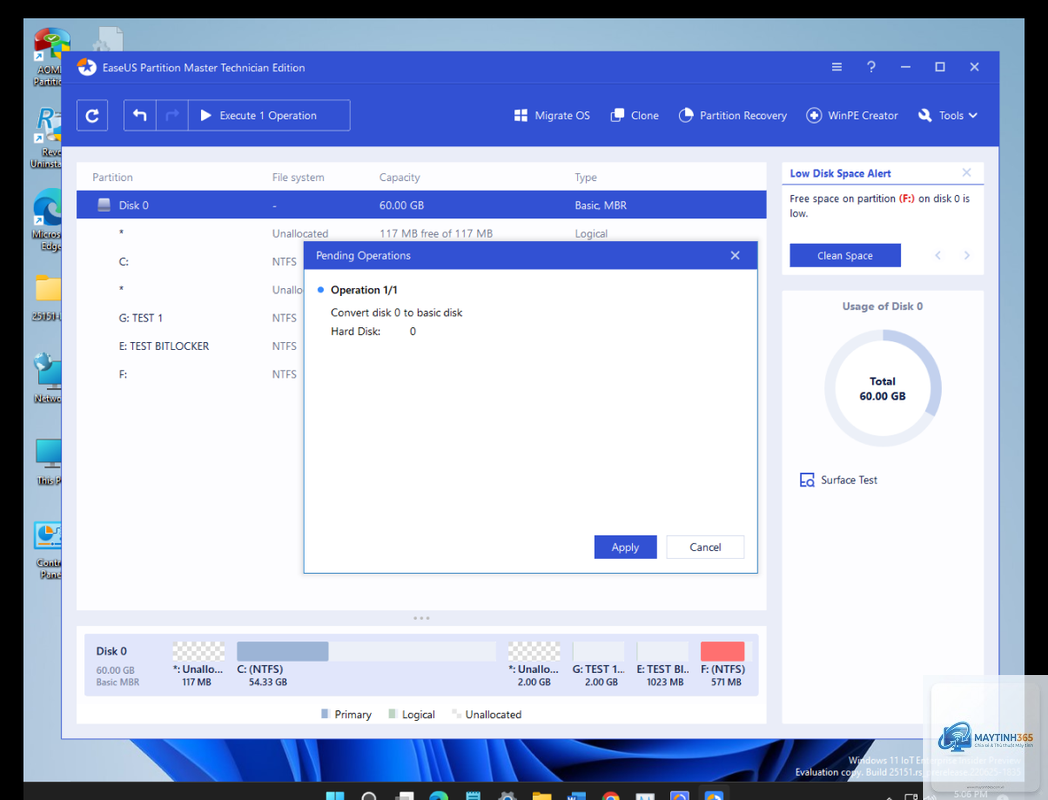Apply the pending operation
This screenshot has height=800, width=1048.
click(625, 547)
